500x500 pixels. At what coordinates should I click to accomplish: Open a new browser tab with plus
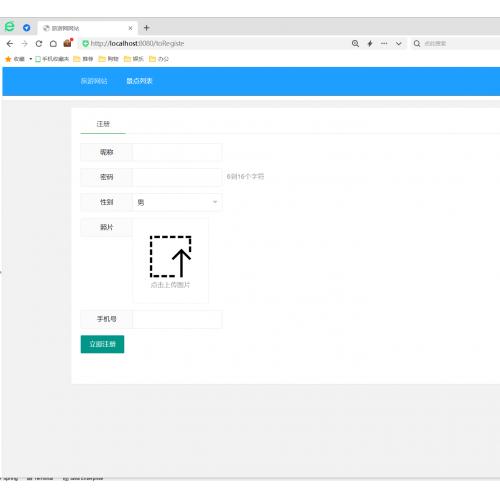tap(146, 28)
